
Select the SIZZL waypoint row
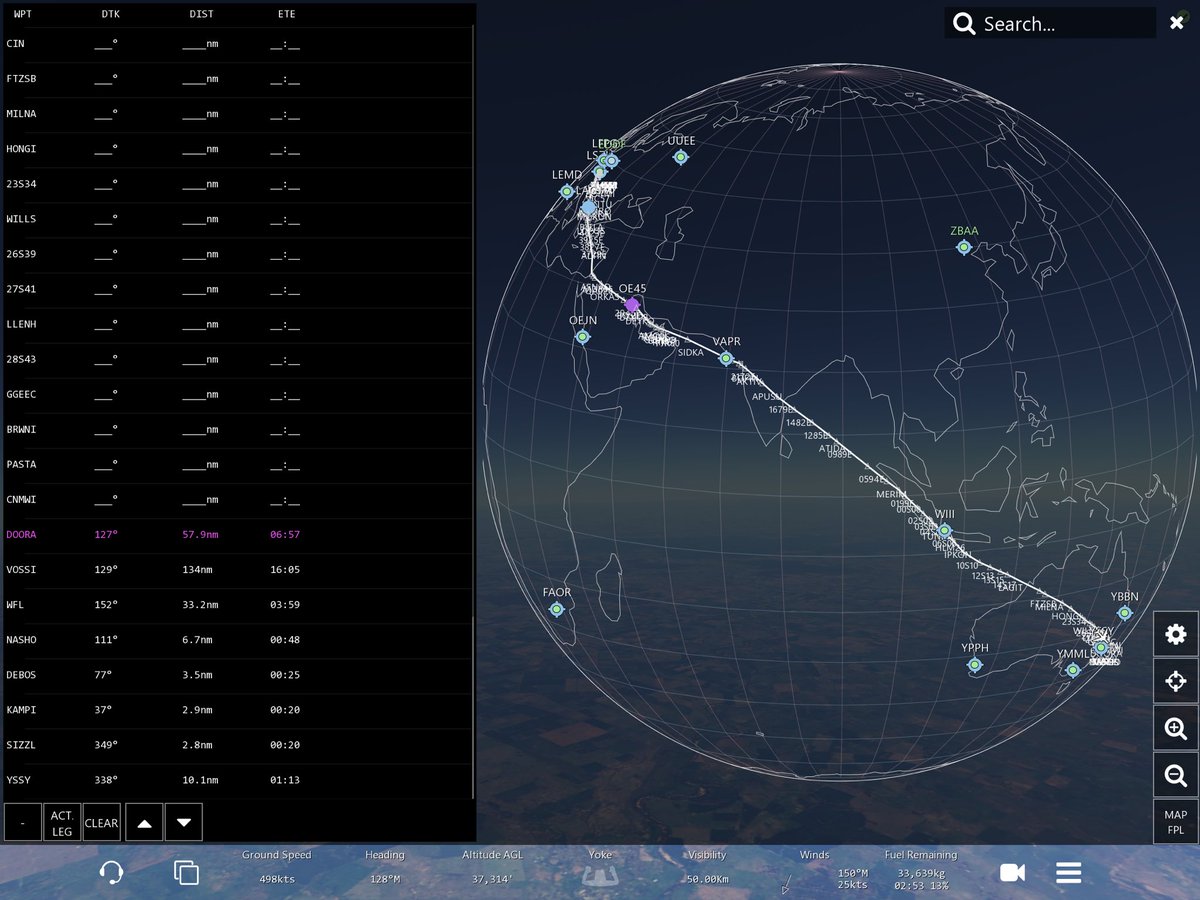pyautogui.click(x=236, y=745)
